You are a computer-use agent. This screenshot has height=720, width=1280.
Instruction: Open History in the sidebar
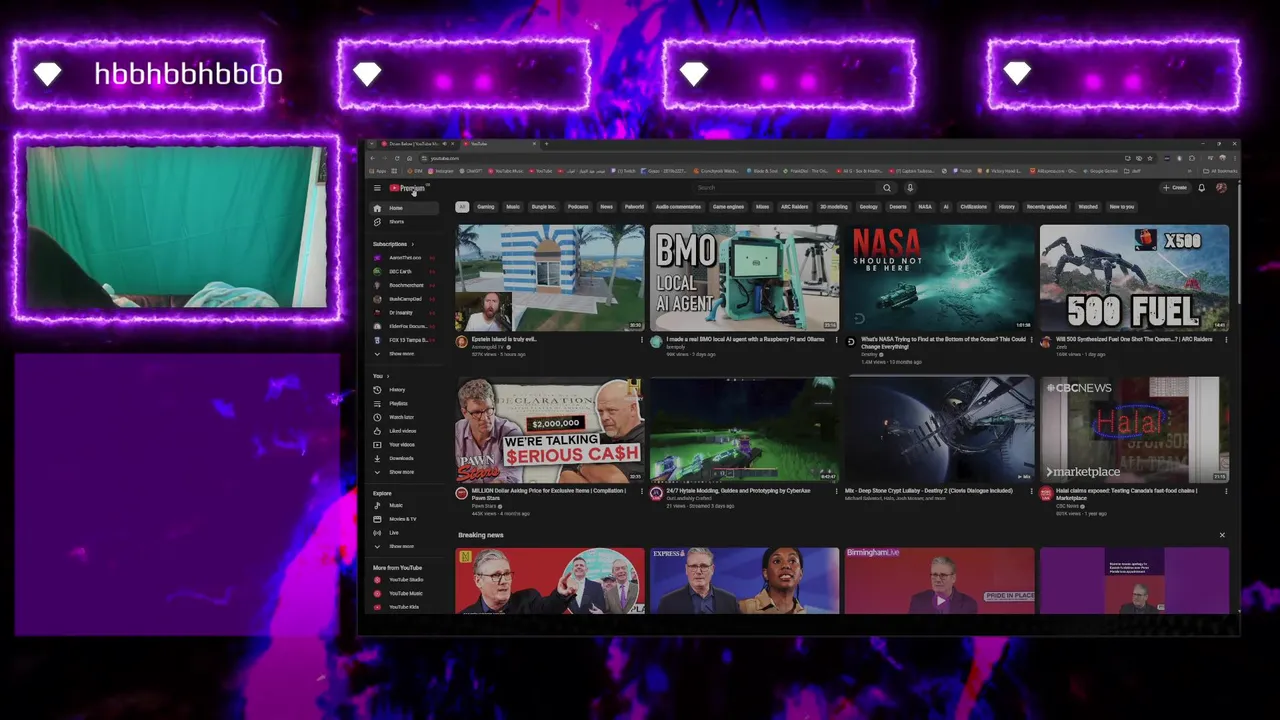404,390
